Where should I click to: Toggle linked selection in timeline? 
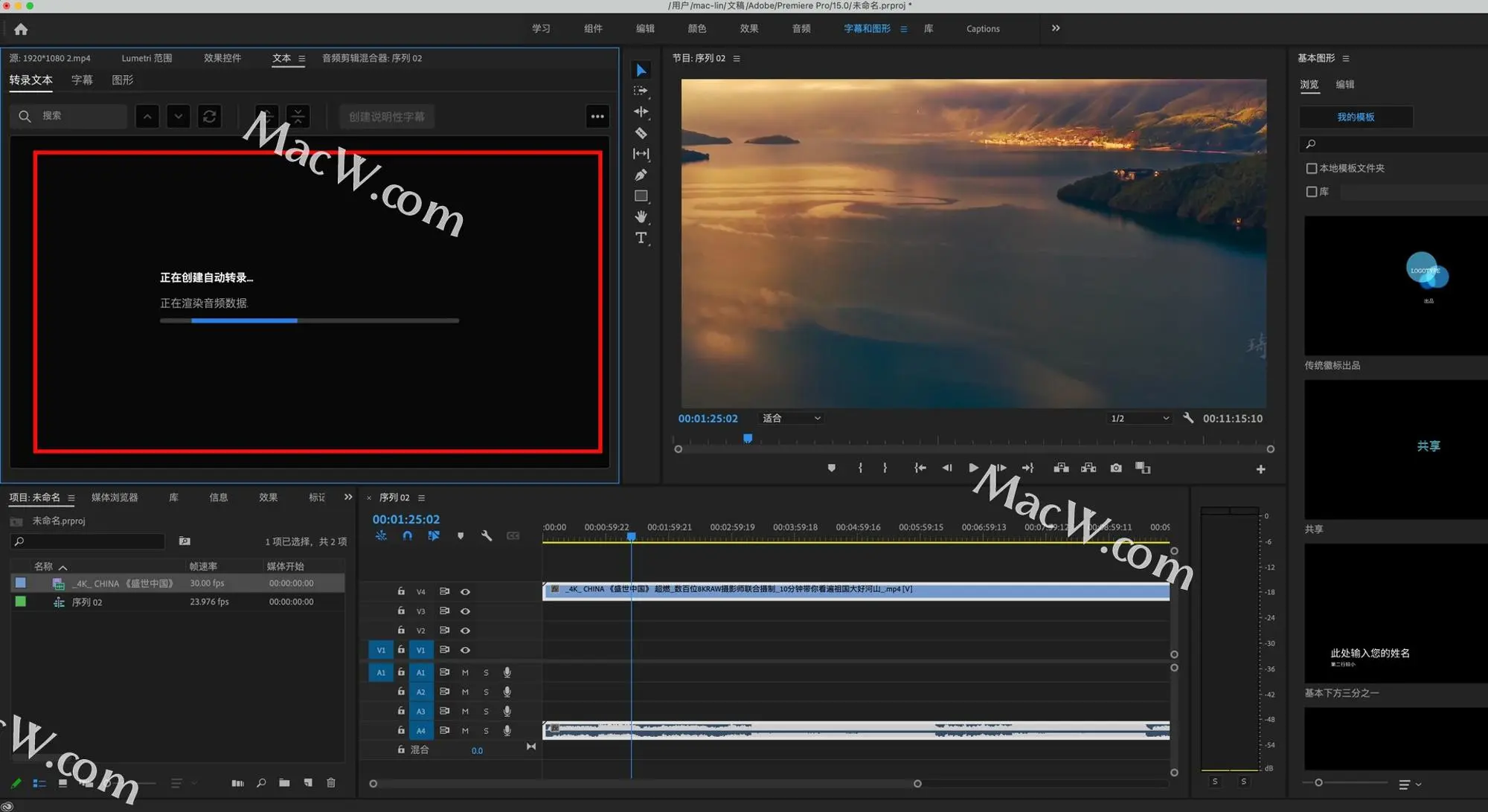coord(433,535)
